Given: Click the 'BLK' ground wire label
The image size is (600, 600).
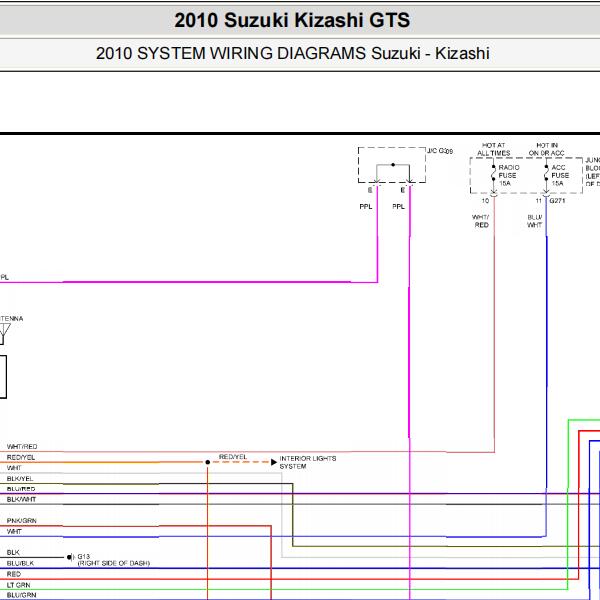Looking at the screenshot, I should tap(13, 552).
